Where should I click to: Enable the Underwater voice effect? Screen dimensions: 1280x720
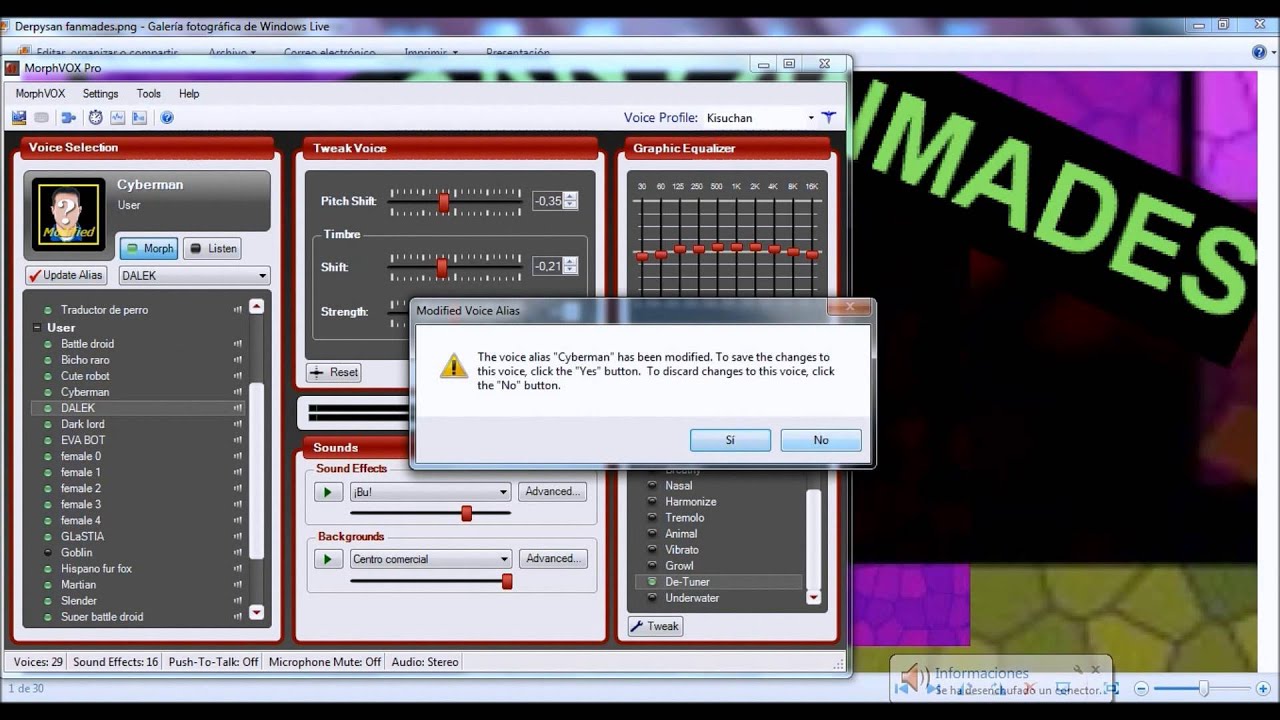click(x=652, y=598)
